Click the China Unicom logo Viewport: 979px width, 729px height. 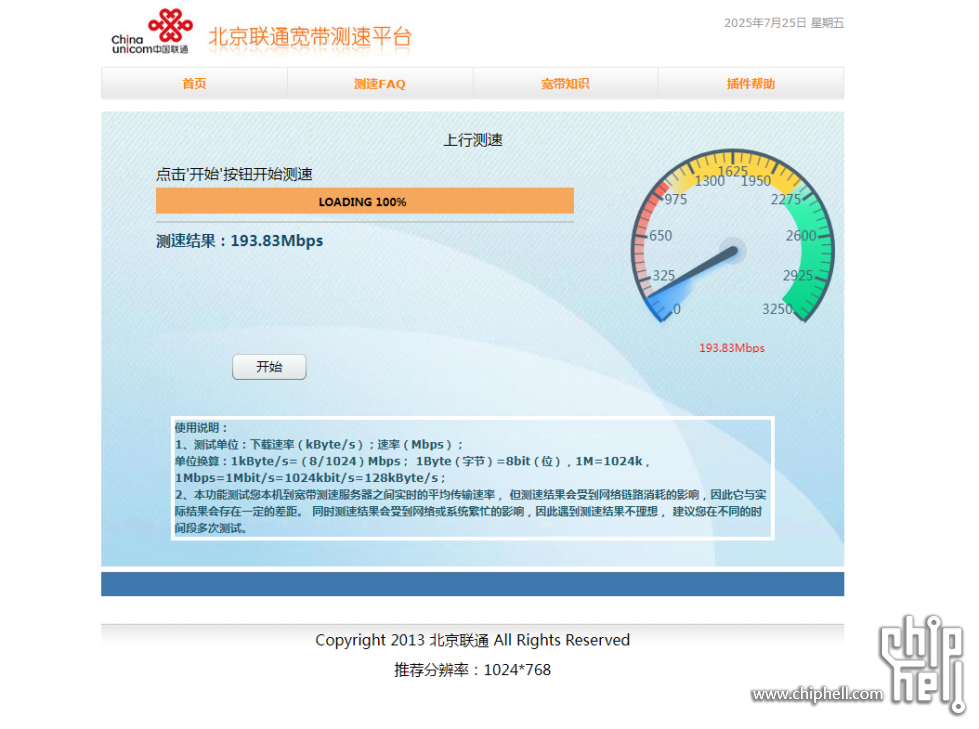click(x=152, y=31)
